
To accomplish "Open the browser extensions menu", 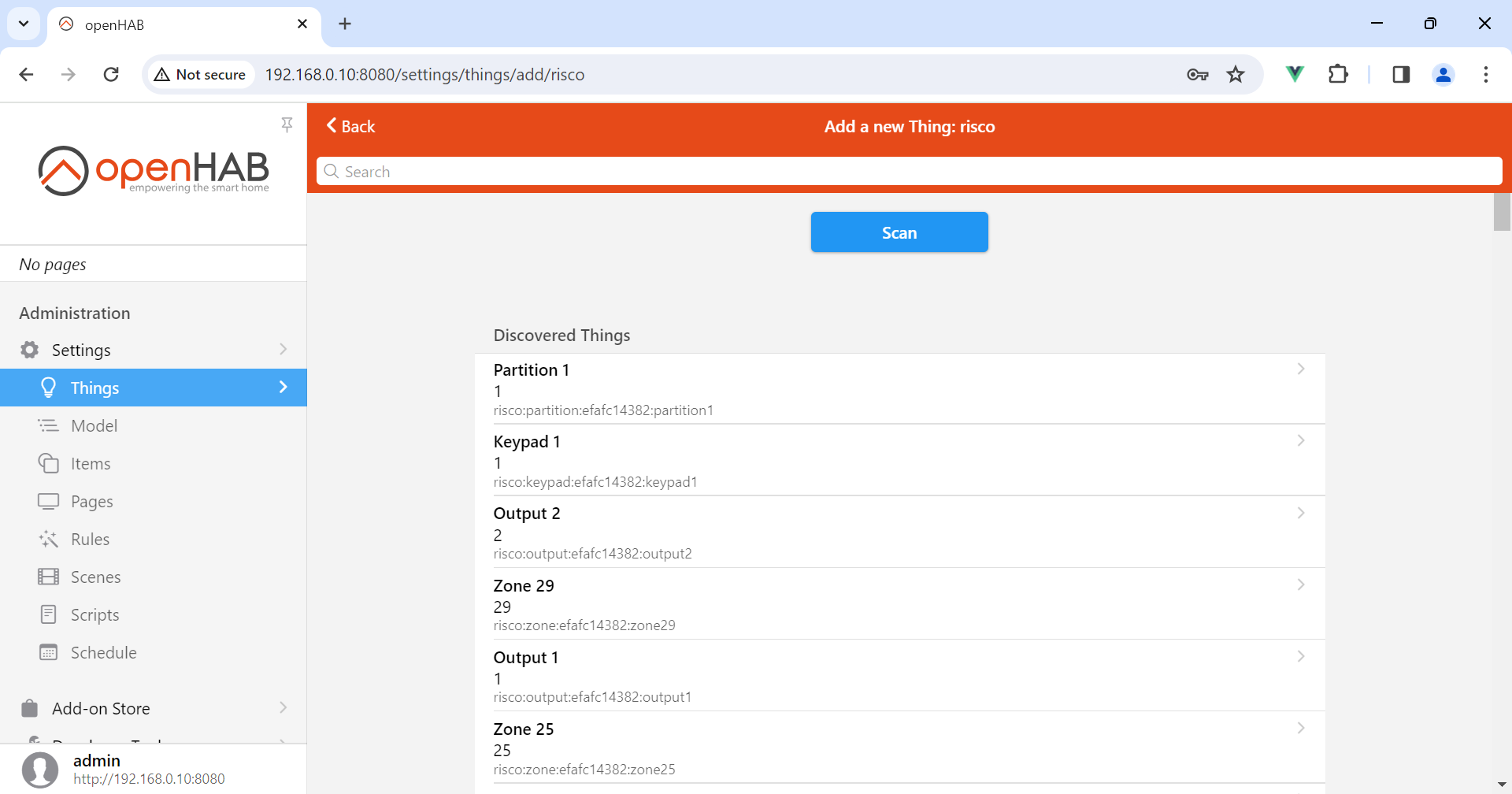I will (x=1338, y=74).
